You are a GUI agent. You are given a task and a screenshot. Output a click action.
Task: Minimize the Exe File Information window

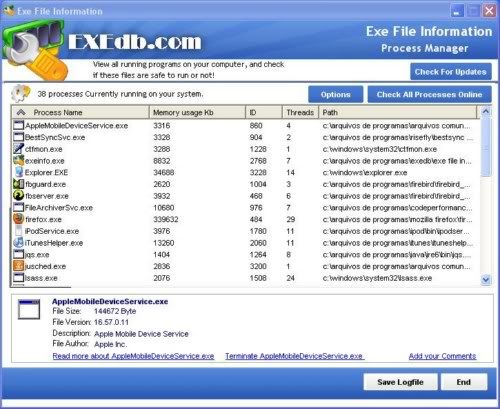coord(457,11)
